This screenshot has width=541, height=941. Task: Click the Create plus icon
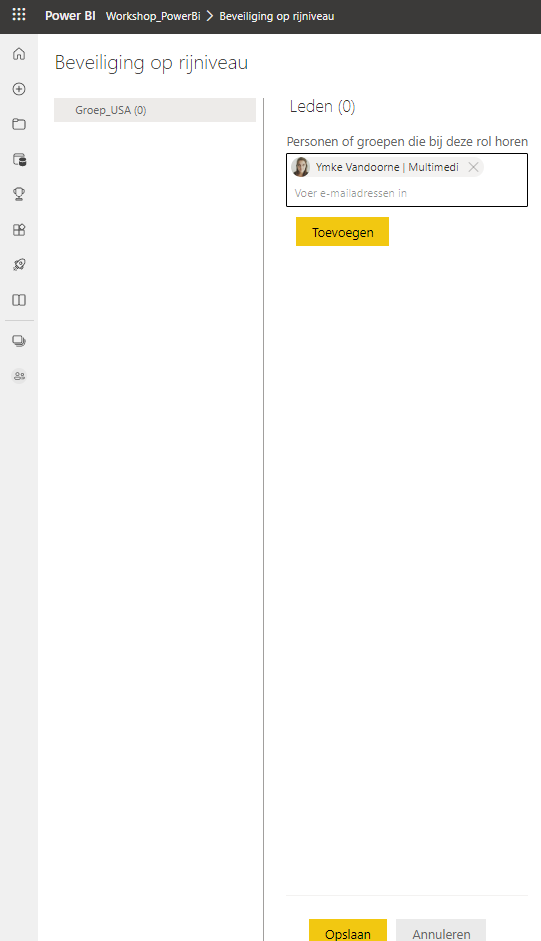click(x=19, y=89)
